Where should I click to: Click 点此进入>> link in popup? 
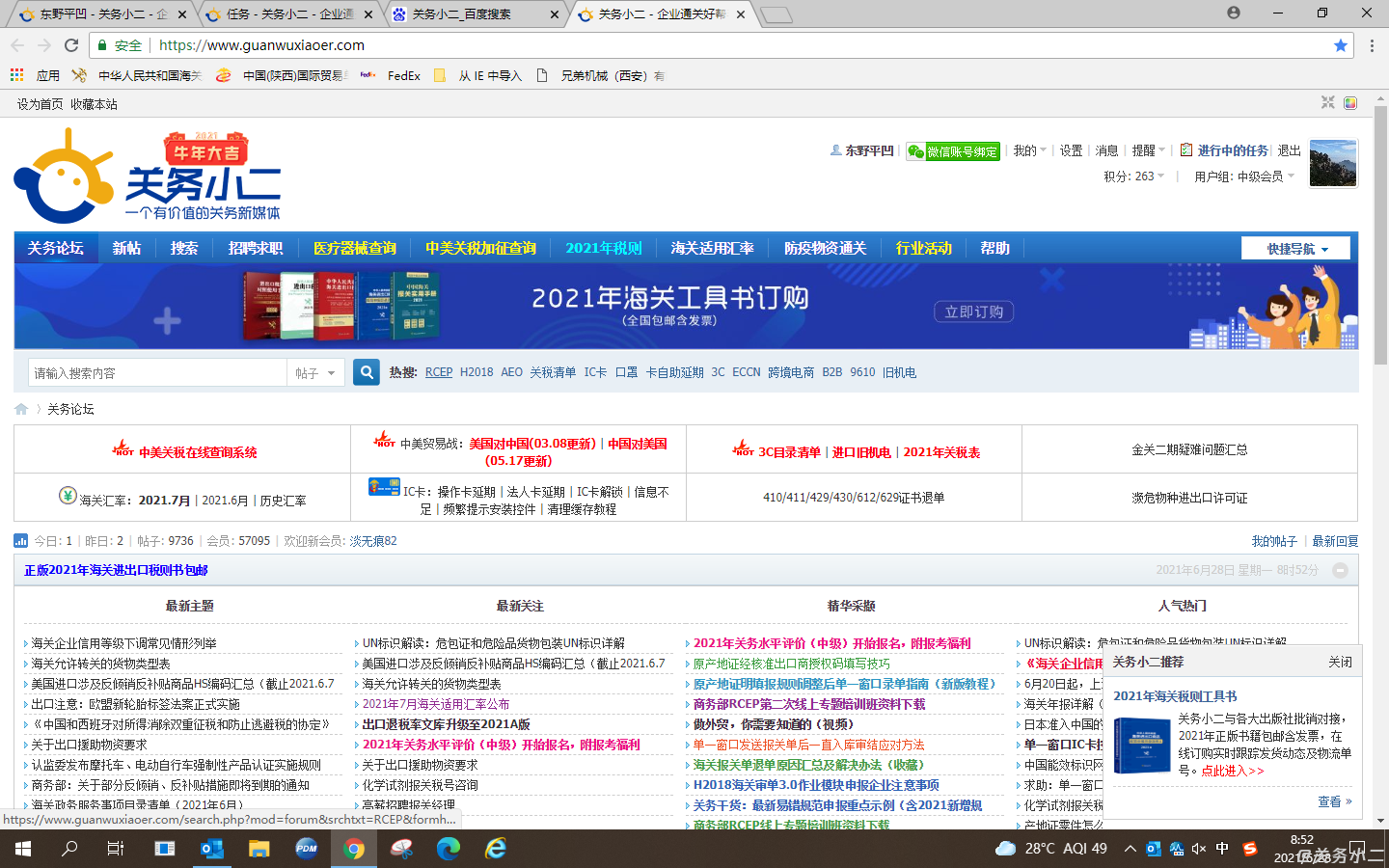pyautogui.click(x=1233, y=771)
